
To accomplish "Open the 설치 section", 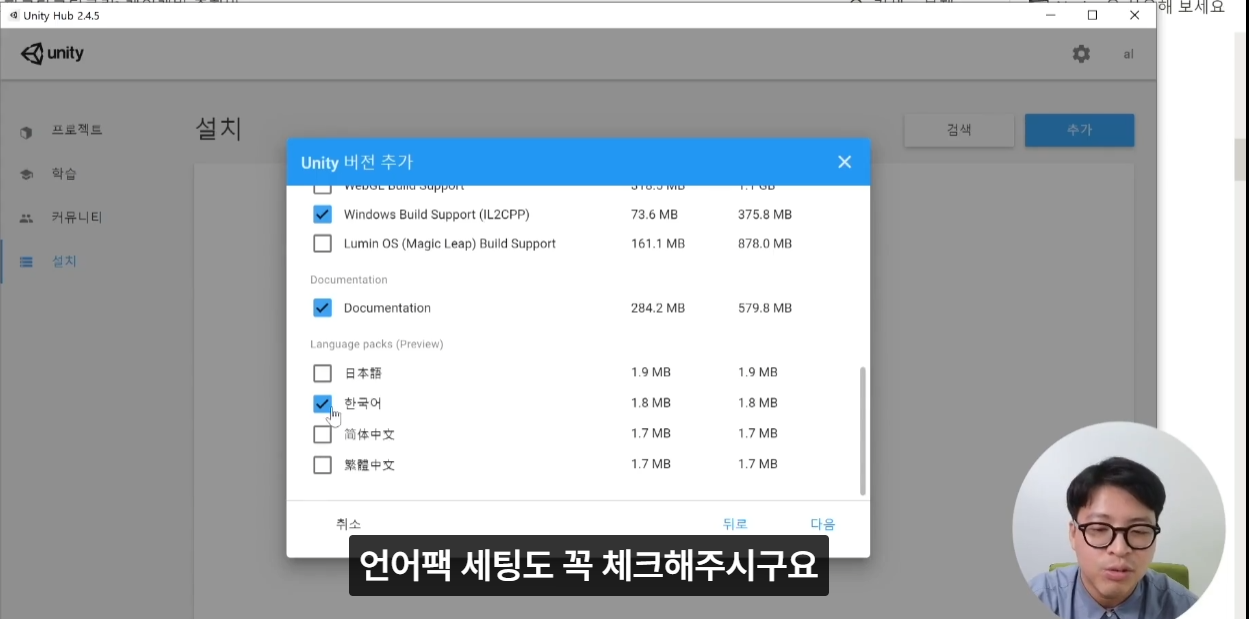I will coord(64,262).
